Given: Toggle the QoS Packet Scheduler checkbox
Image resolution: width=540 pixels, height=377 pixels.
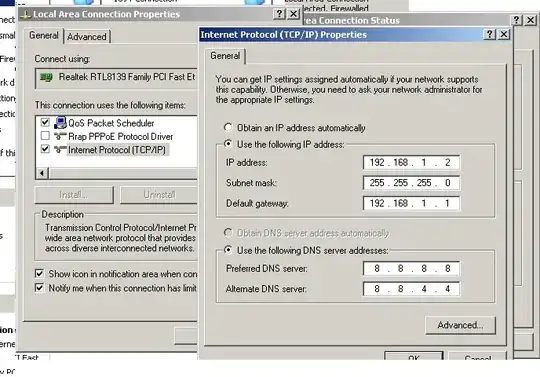Looking at the screenshot, I should (45, 122).
